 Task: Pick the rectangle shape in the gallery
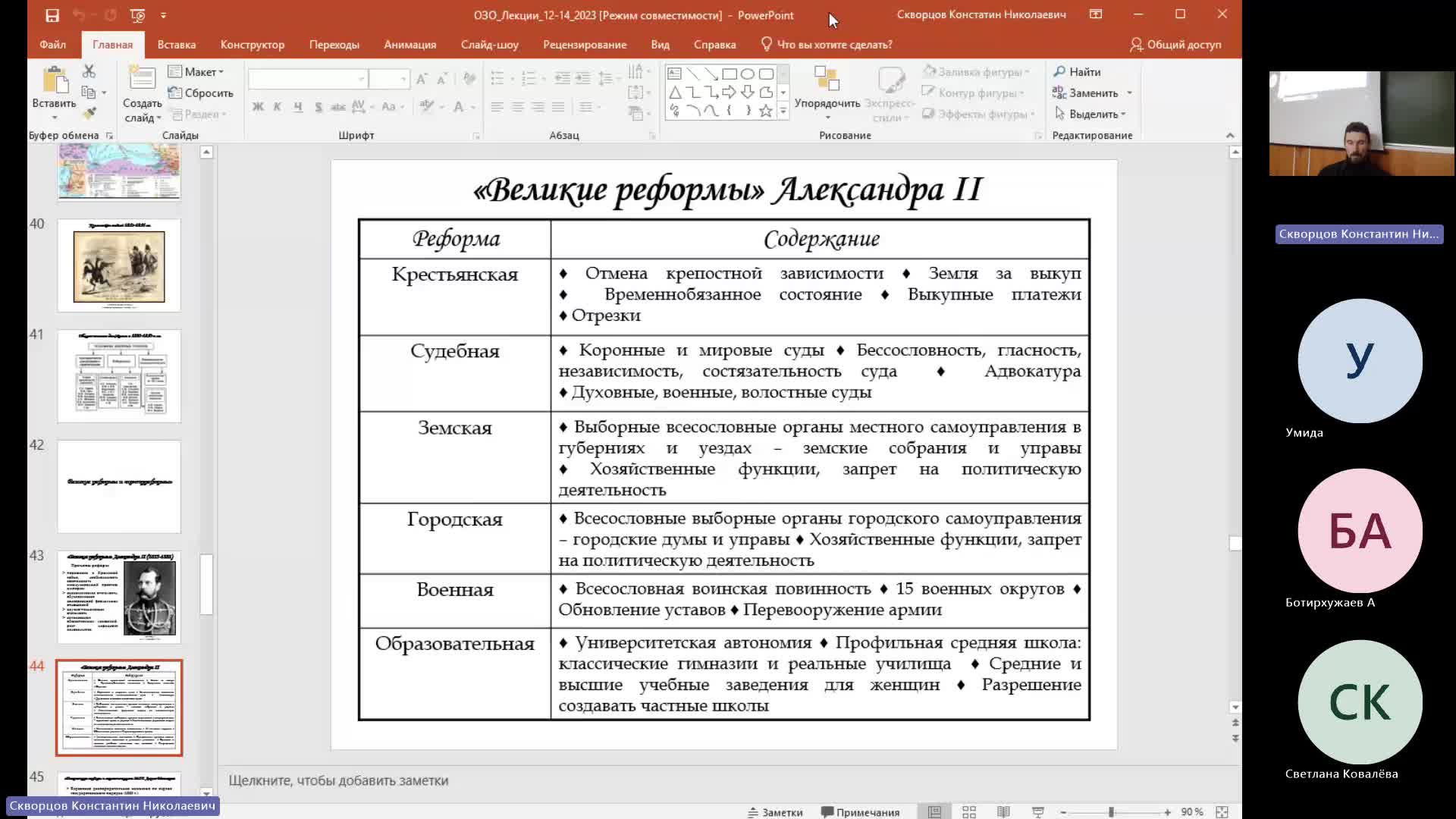tap(730, 74)
